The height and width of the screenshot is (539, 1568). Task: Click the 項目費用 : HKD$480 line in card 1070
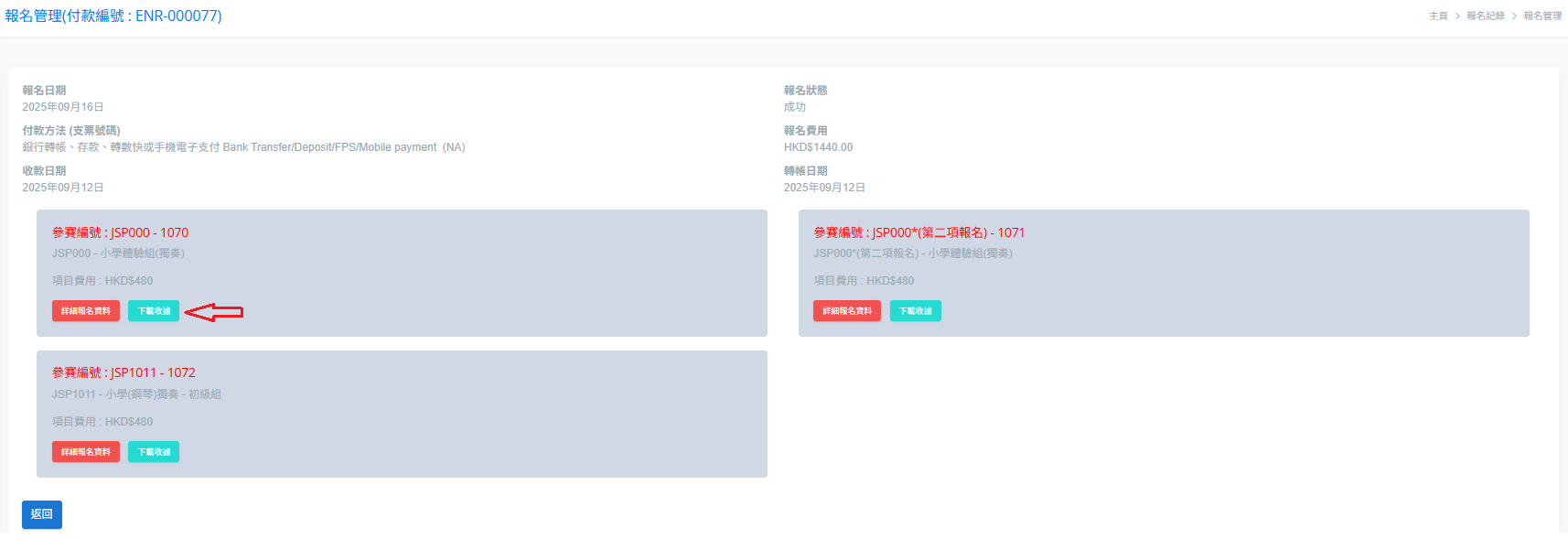102,281
